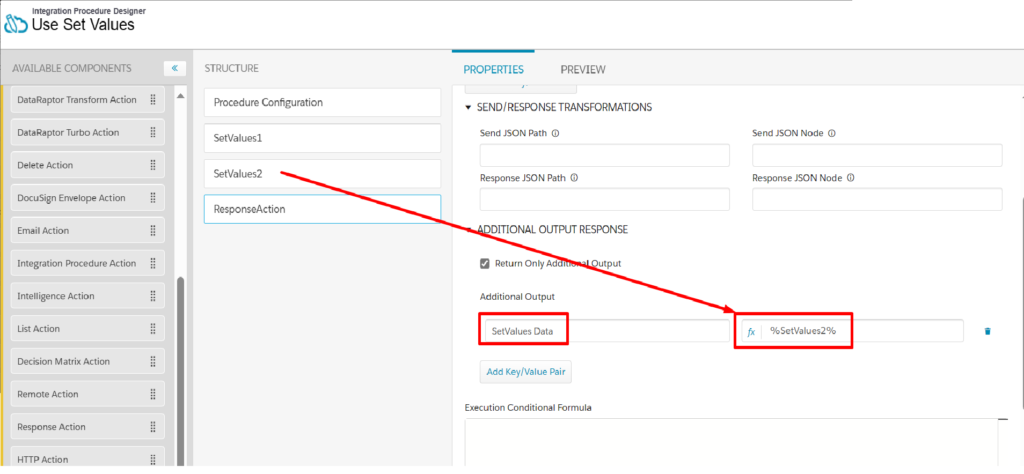Delete the SetValues Data key/value pair
1024x474 pixels.
point(987,332)
